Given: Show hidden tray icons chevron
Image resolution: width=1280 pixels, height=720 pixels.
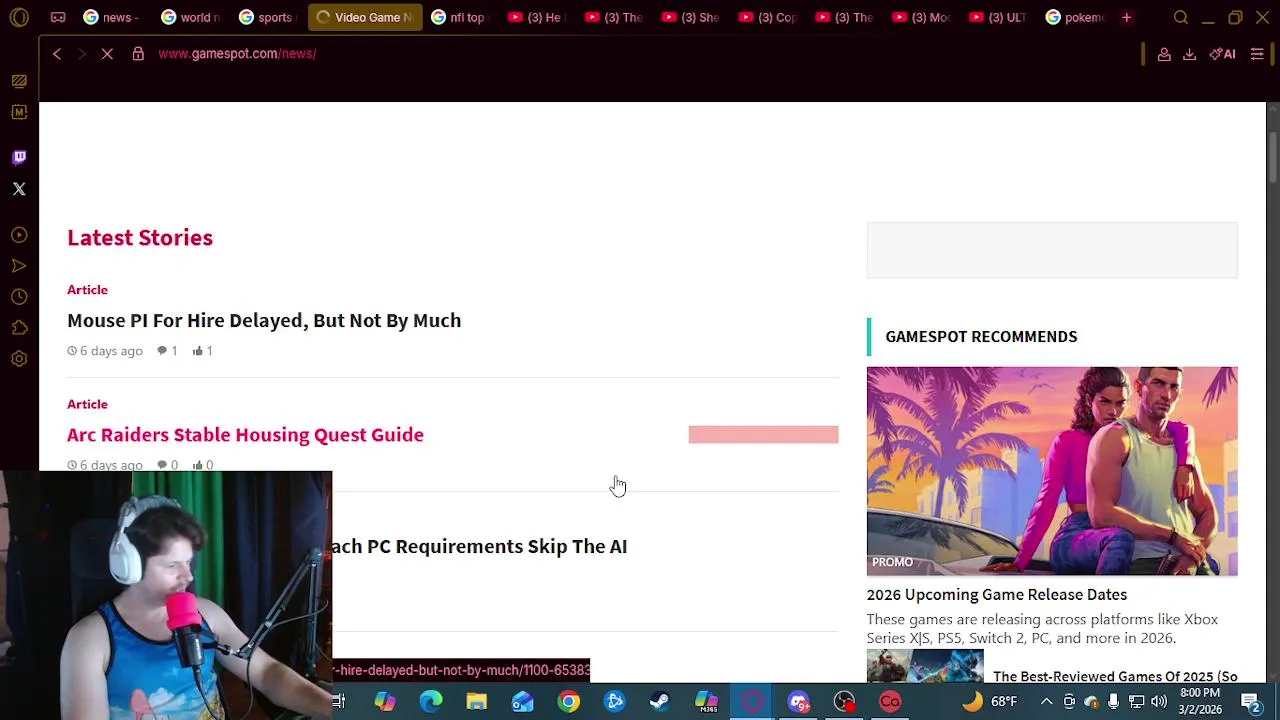Looking at the screenshot, I should pos(1046,702).
